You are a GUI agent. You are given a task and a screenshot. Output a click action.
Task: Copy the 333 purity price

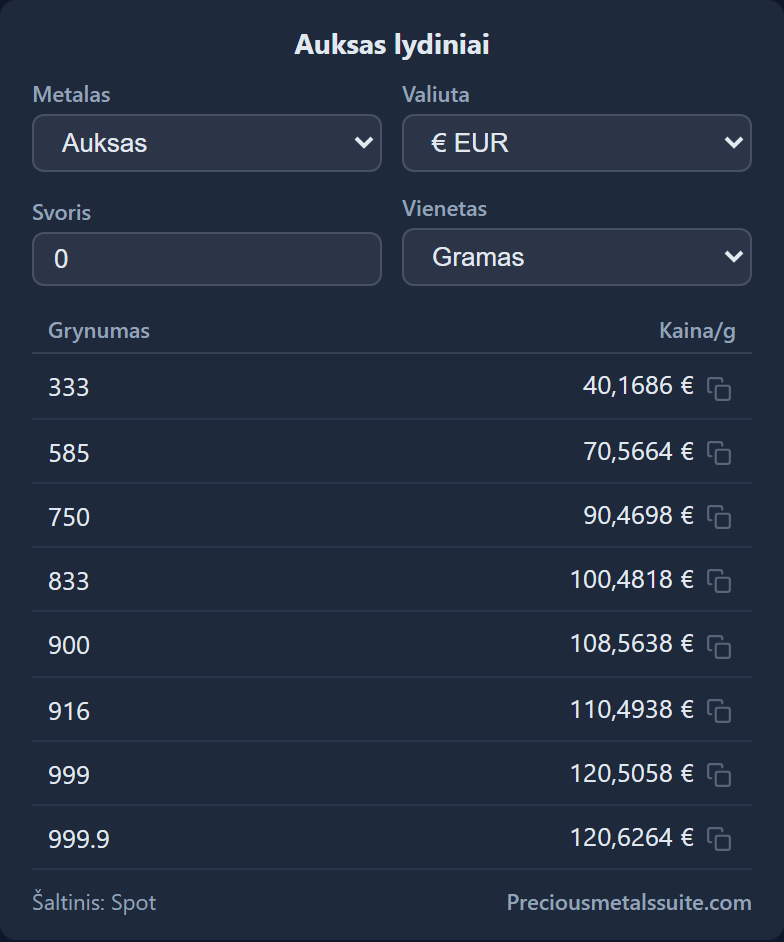[719, 389]
